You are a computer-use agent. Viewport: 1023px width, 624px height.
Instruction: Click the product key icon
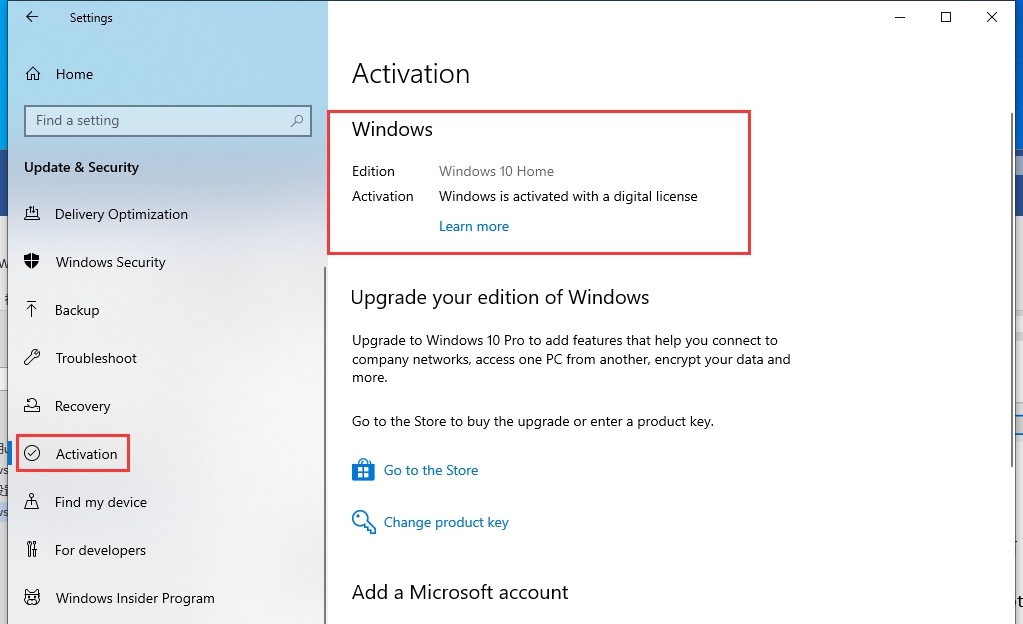363,522
